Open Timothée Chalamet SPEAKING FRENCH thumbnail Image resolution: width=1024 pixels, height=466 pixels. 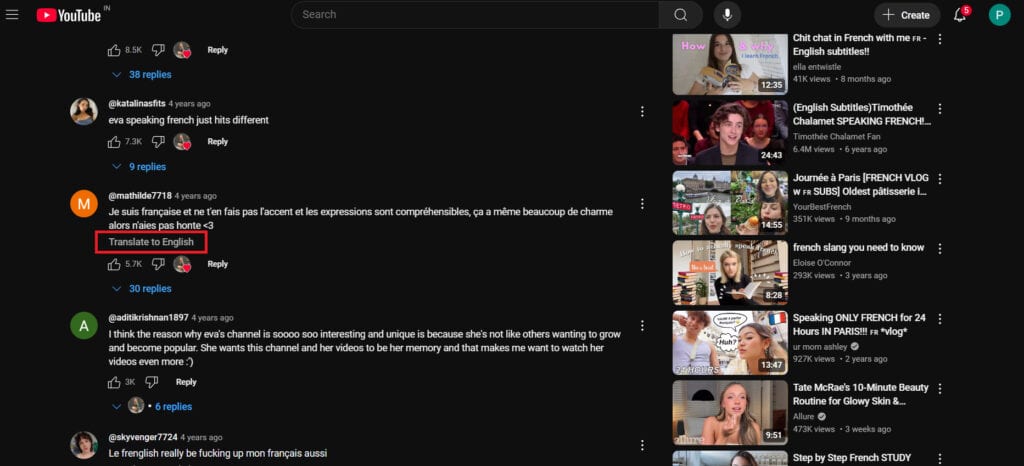(x=730, y=132)
